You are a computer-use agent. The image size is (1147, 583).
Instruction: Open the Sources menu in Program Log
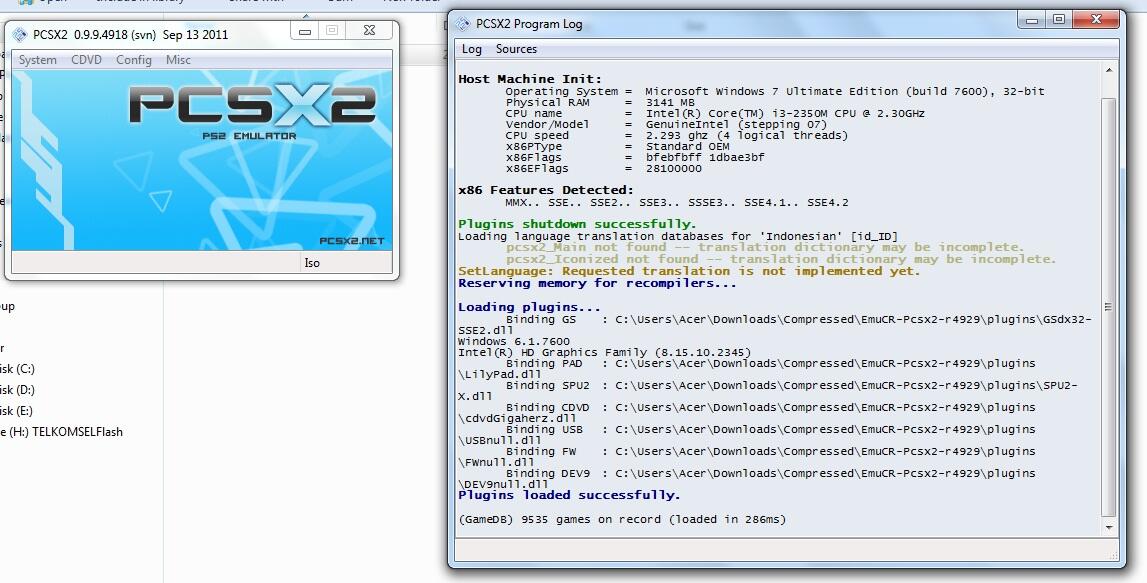pyautogui.click(x=516, y=49)
